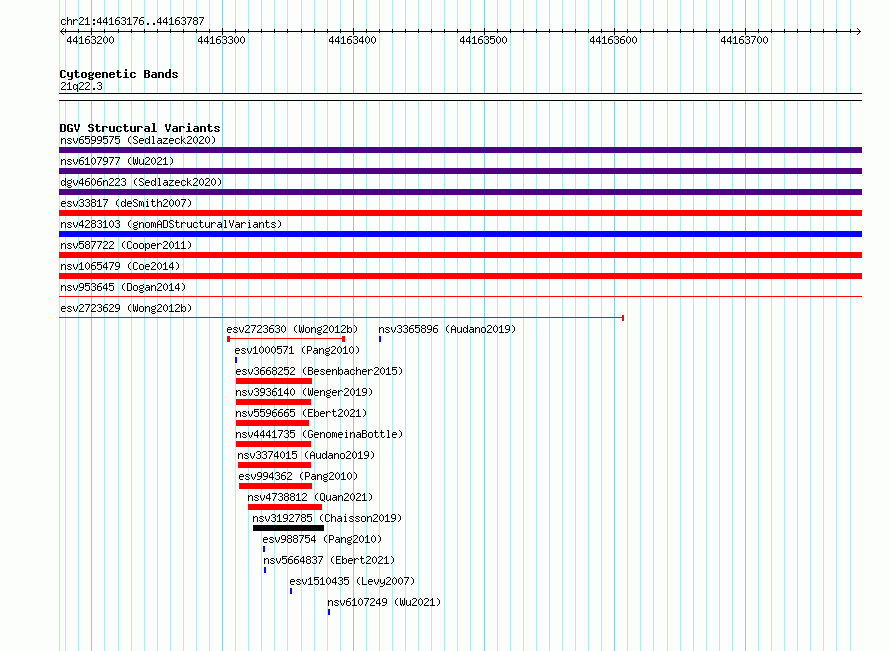890x651 pixels.
Task: Click the esv1000571 (Pang2010) blue tick
Action: 236,360
